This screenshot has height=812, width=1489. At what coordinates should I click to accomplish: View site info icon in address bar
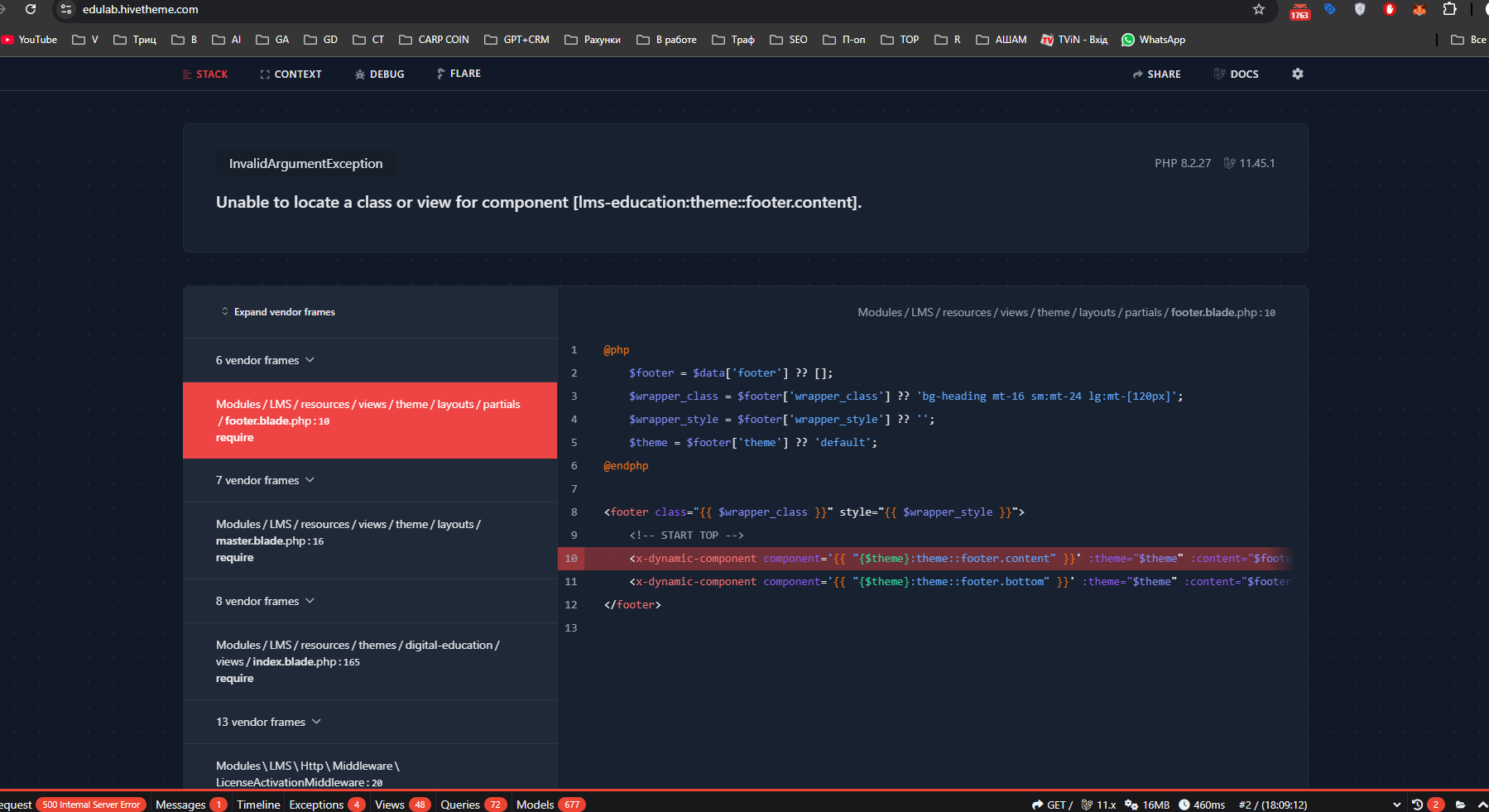pyautogui.click(x=66, y=9)
